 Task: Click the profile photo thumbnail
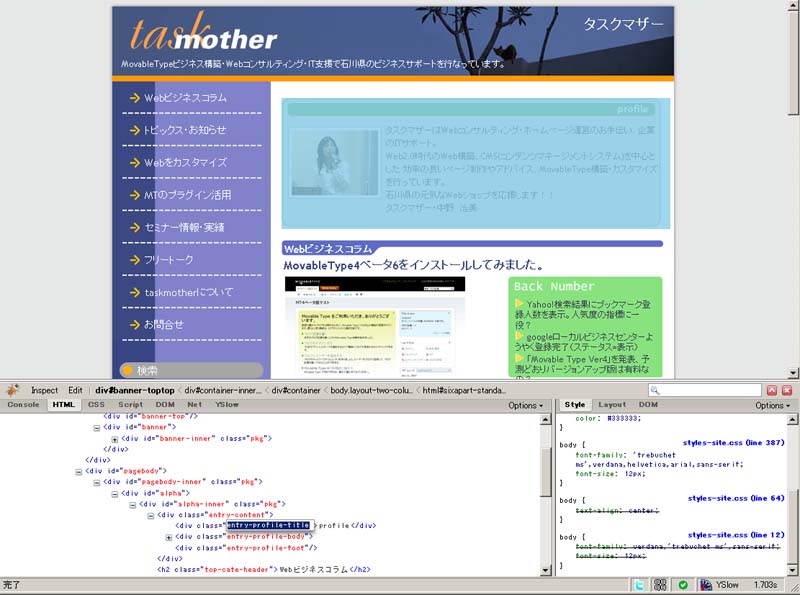tap(334, 163)
